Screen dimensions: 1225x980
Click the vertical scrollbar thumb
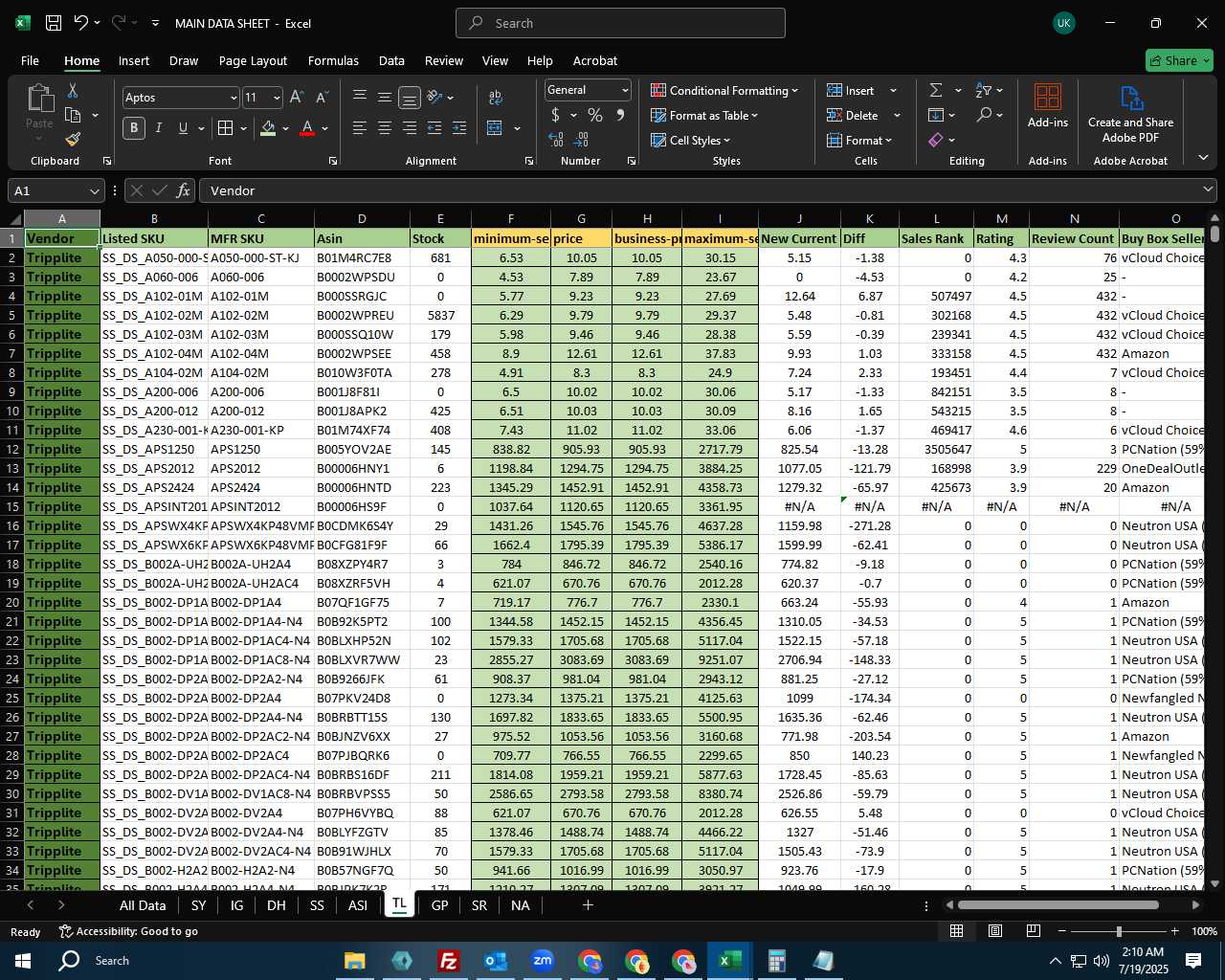coord(1214,233)
